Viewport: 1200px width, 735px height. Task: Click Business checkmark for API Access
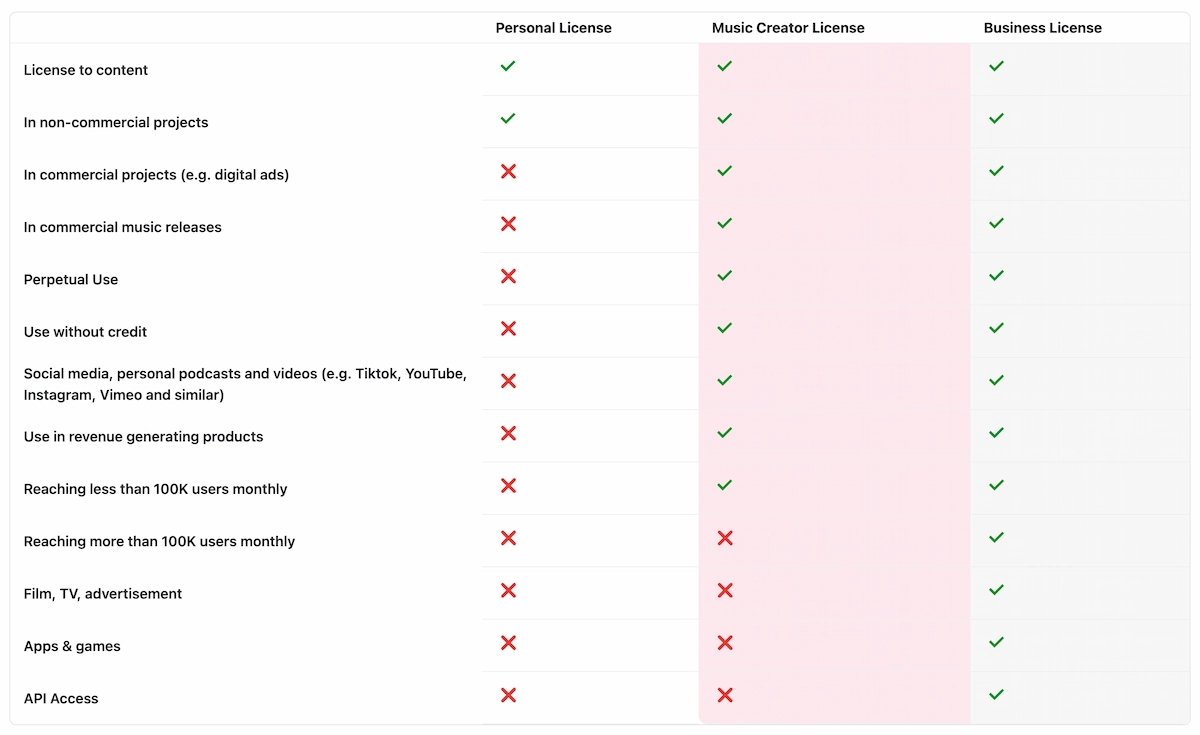tap(996, 694)
